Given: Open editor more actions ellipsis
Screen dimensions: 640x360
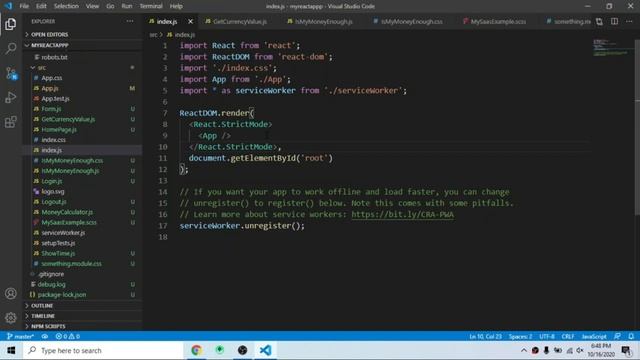Looking at the screenshot, I should pyautogui.click(x=629, y=21).
